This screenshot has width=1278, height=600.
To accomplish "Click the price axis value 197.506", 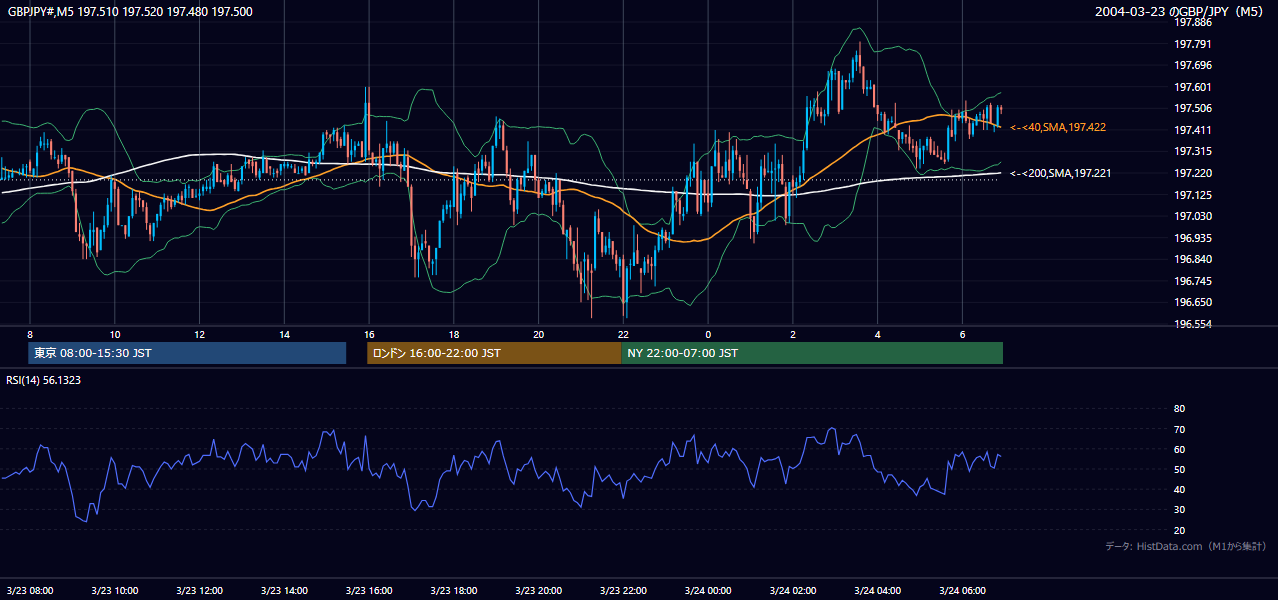I will [x=1192, y=108].
